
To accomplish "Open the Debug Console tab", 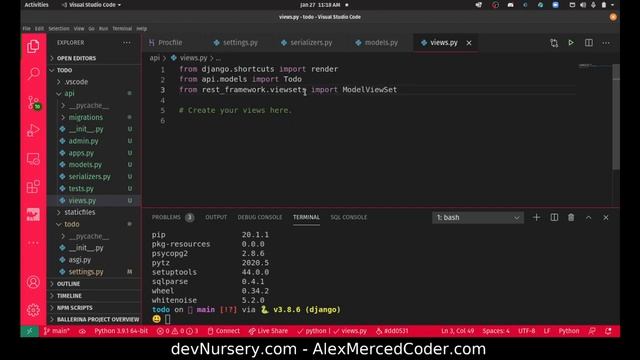I will [x=260, y=218].
